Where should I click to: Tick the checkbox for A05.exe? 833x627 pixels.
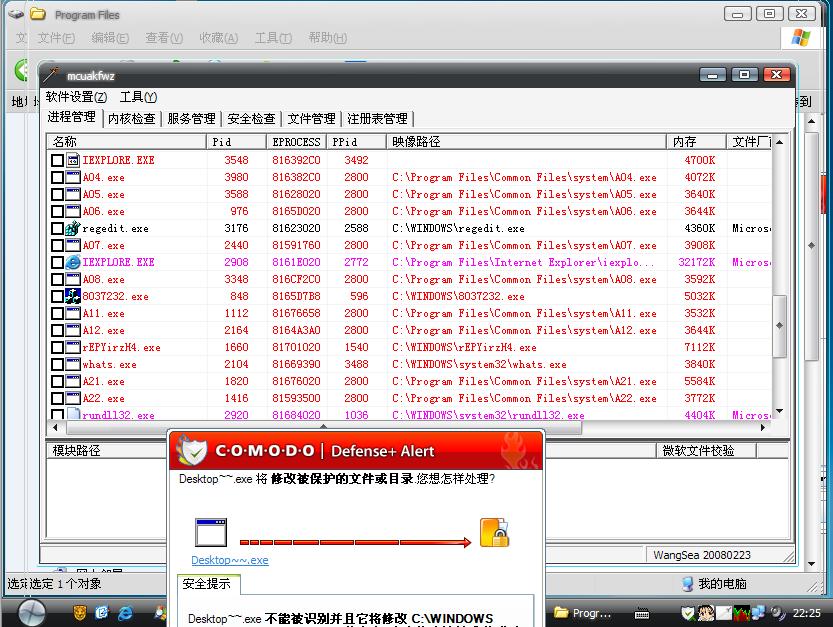57,194
